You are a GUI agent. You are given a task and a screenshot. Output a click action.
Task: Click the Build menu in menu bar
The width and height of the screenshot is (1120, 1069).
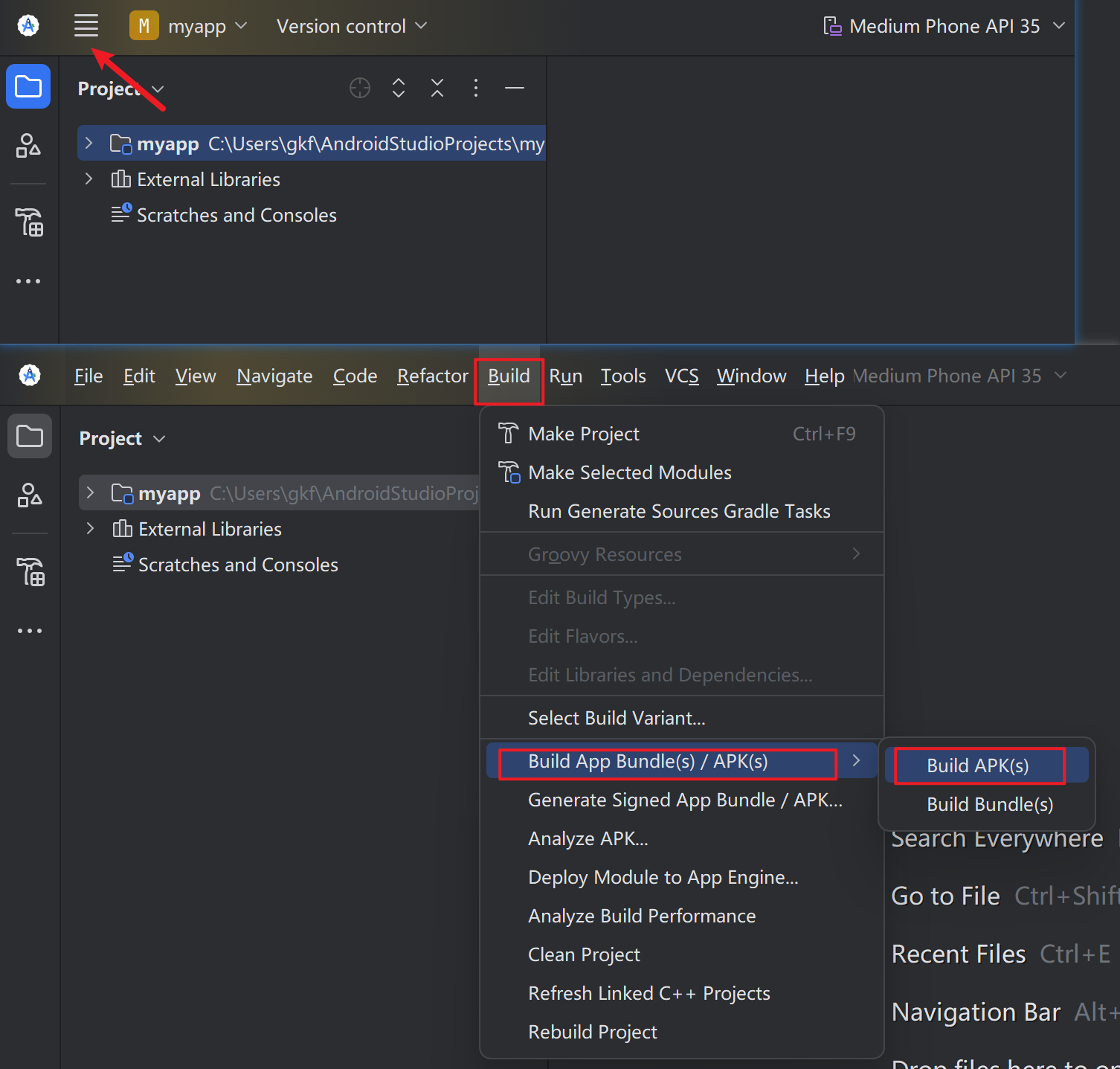point(509,376)
